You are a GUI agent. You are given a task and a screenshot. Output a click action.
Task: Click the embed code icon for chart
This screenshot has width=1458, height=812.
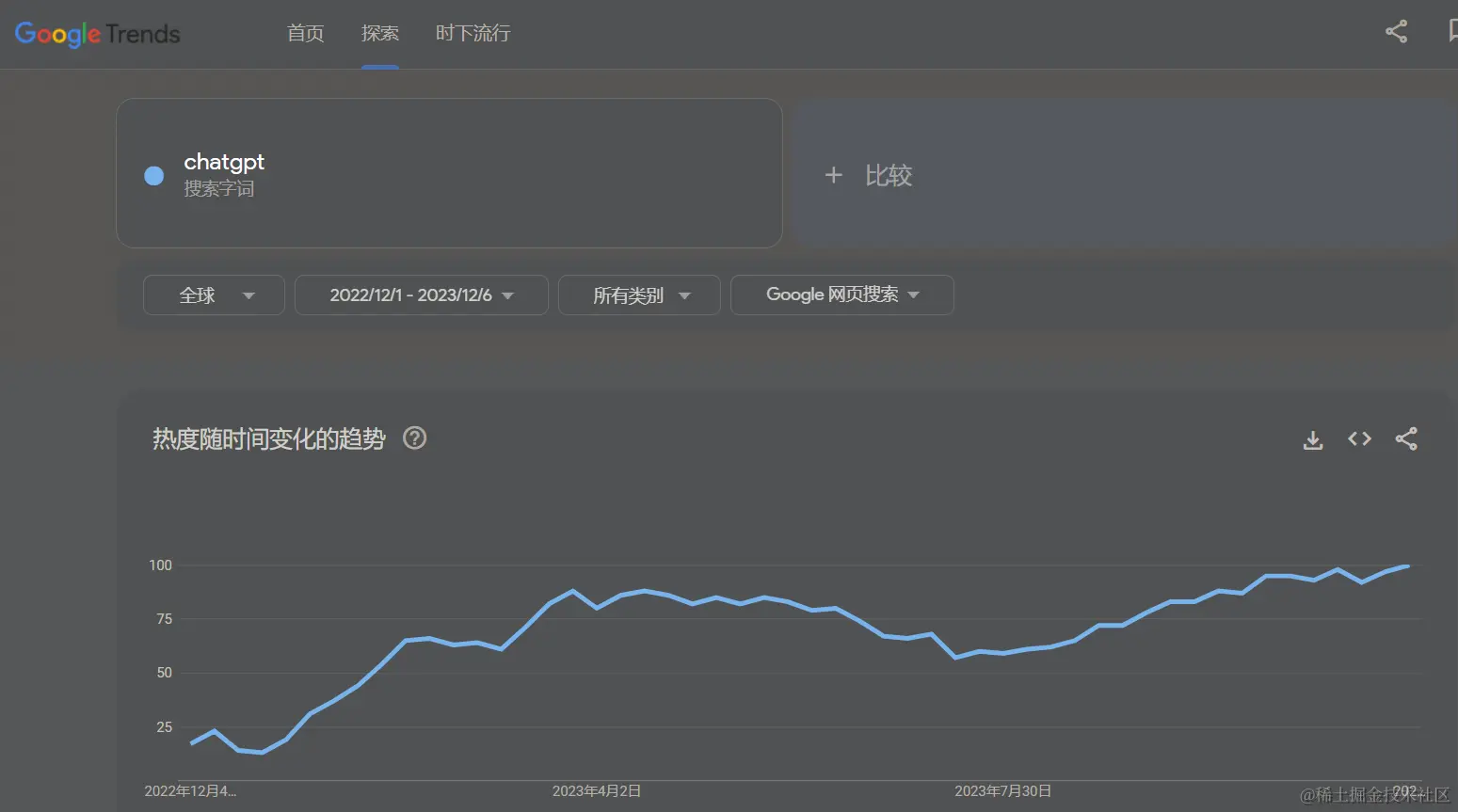point(1359,438)
